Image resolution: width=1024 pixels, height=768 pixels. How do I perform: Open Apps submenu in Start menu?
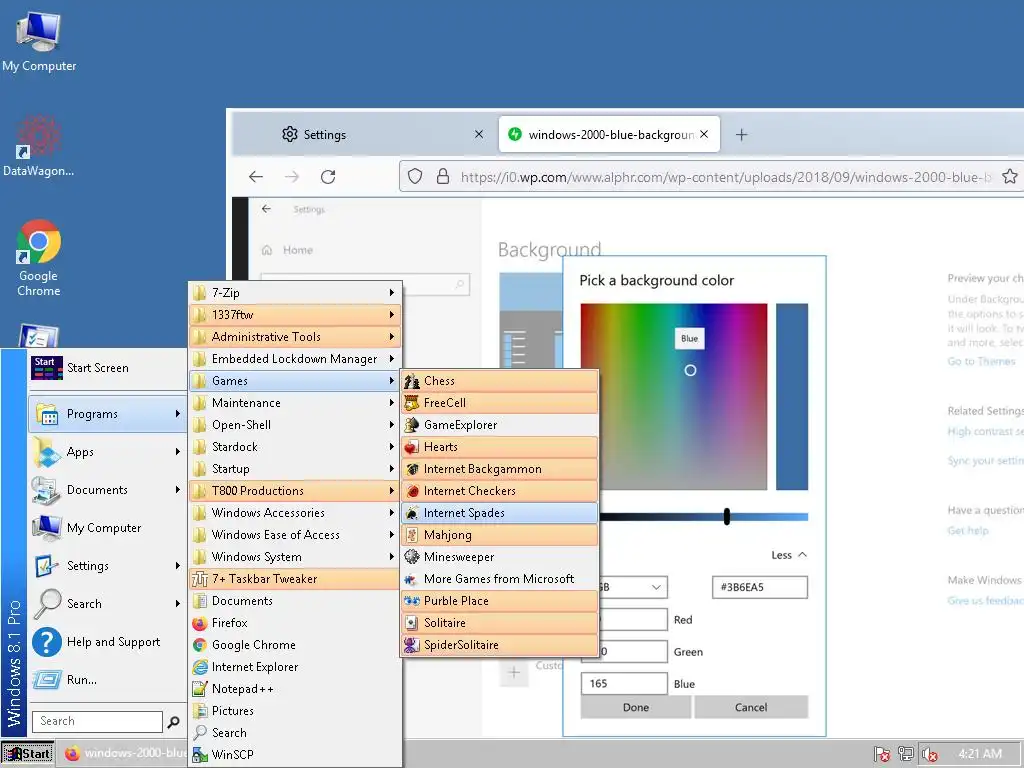107,452
